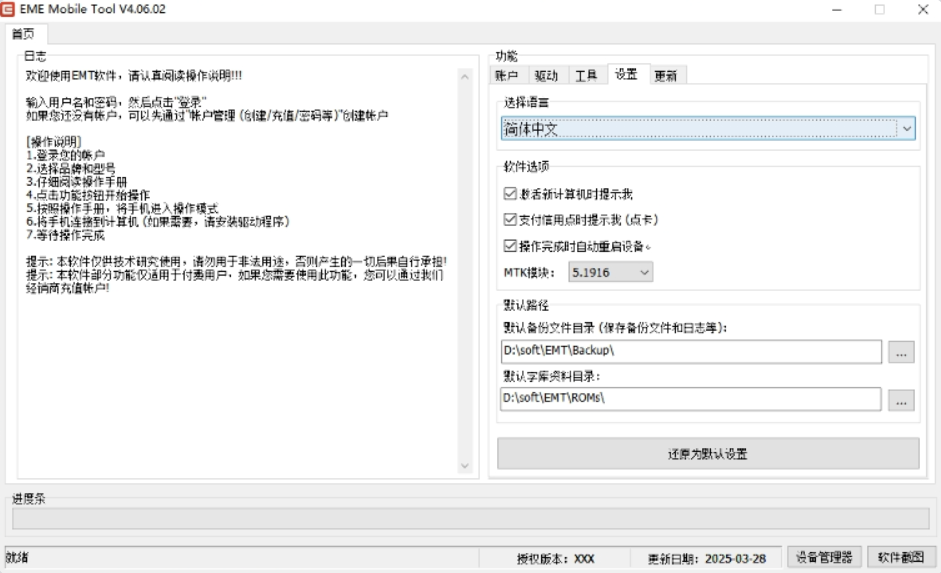Click the empty 进度条 progress bar
This screenshot has width=941, height=573.
(x=470, y=518)
